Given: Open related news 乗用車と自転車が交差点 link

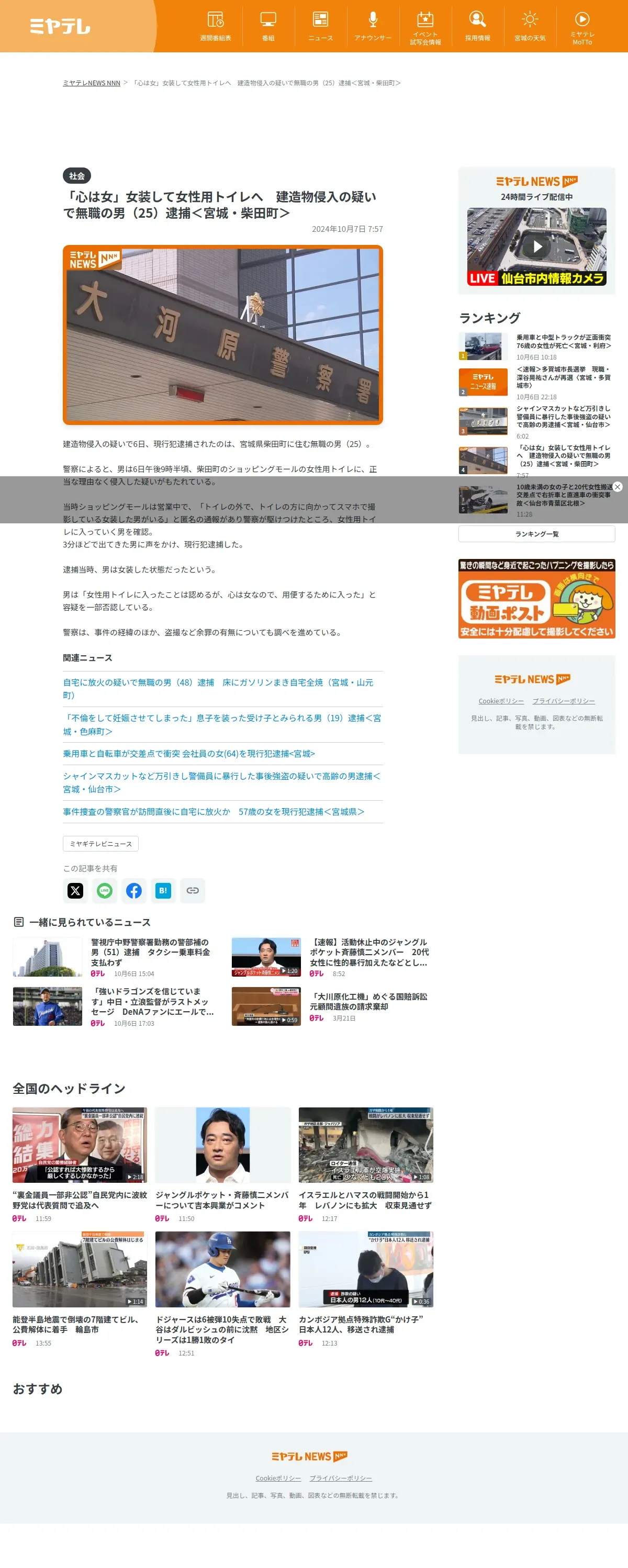Looking at the screenshot, I should pos(189,754).
